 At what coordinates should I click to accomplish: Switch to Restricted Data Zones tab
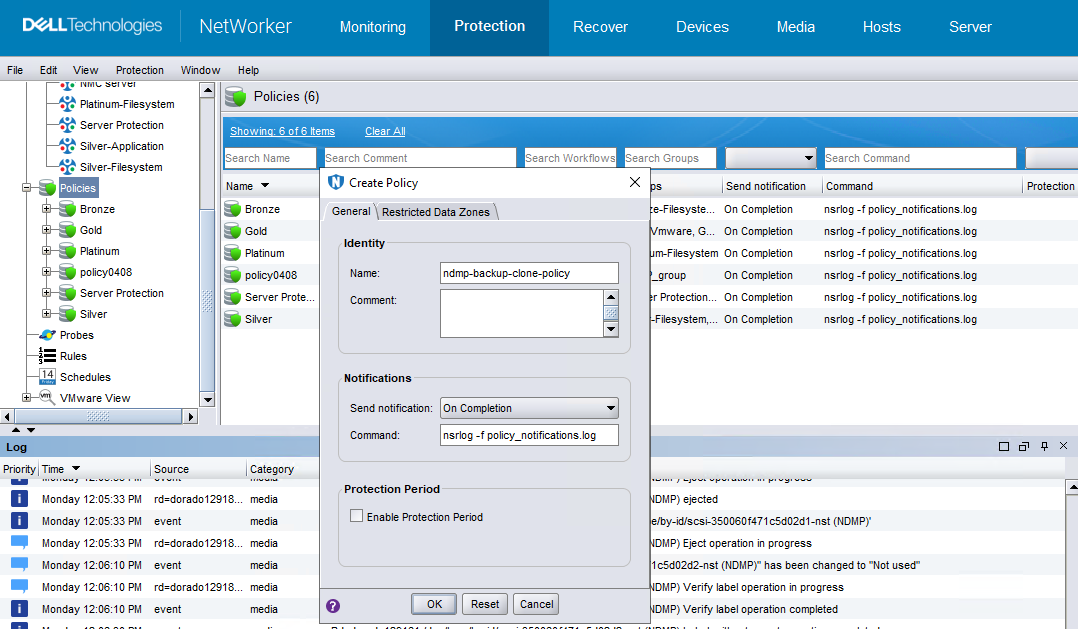tap(436, 212)
